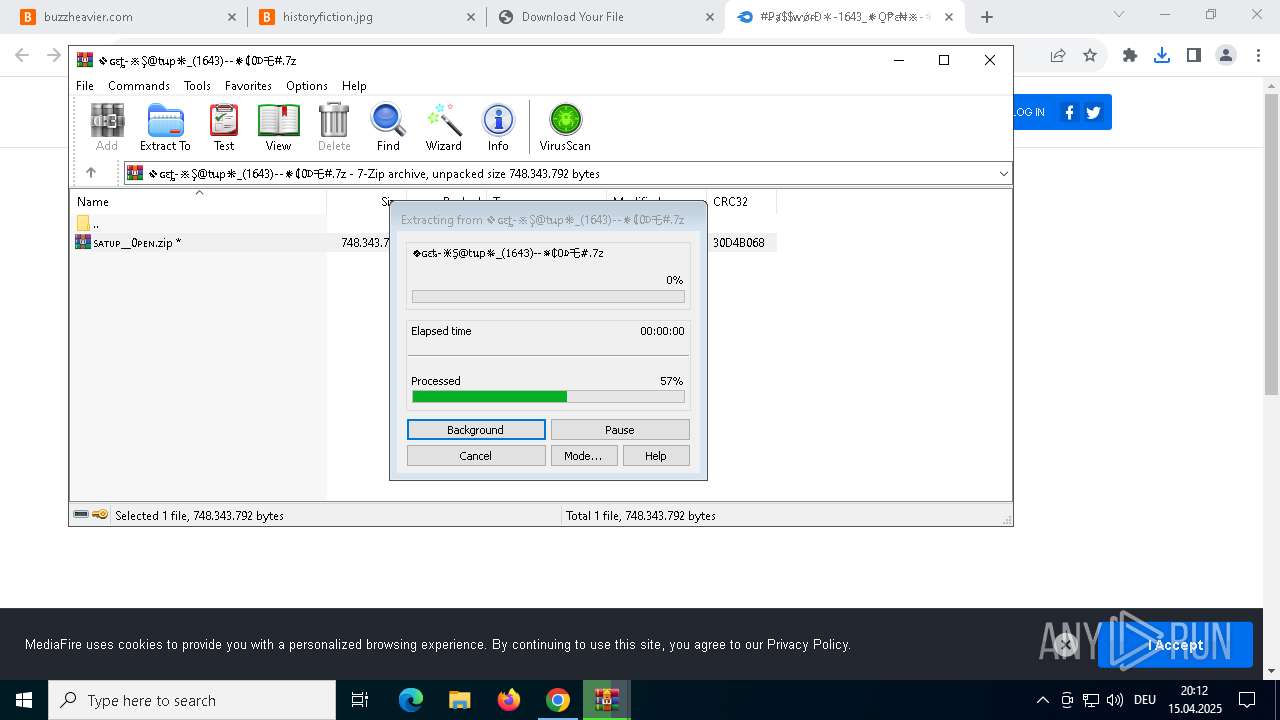
Task: Sort file list by Name column
Action: coord(198,201)
